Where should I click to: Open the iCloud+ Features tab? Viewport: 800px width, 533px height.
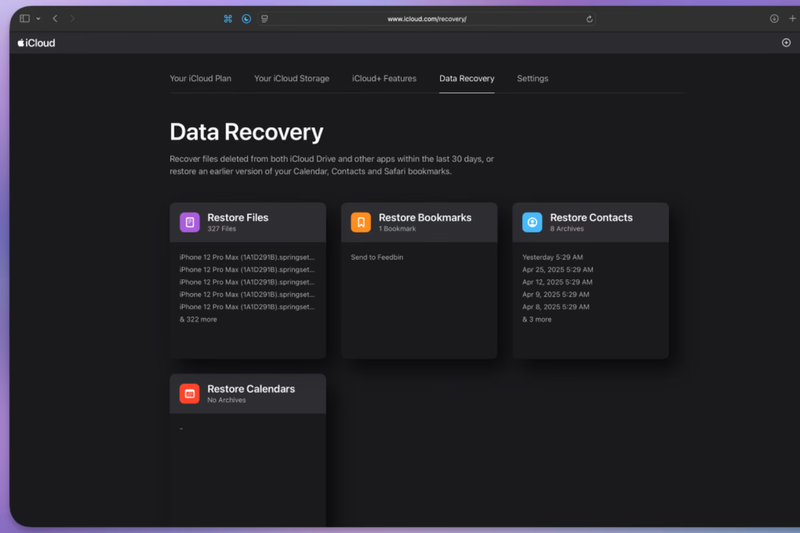[384, 79]
